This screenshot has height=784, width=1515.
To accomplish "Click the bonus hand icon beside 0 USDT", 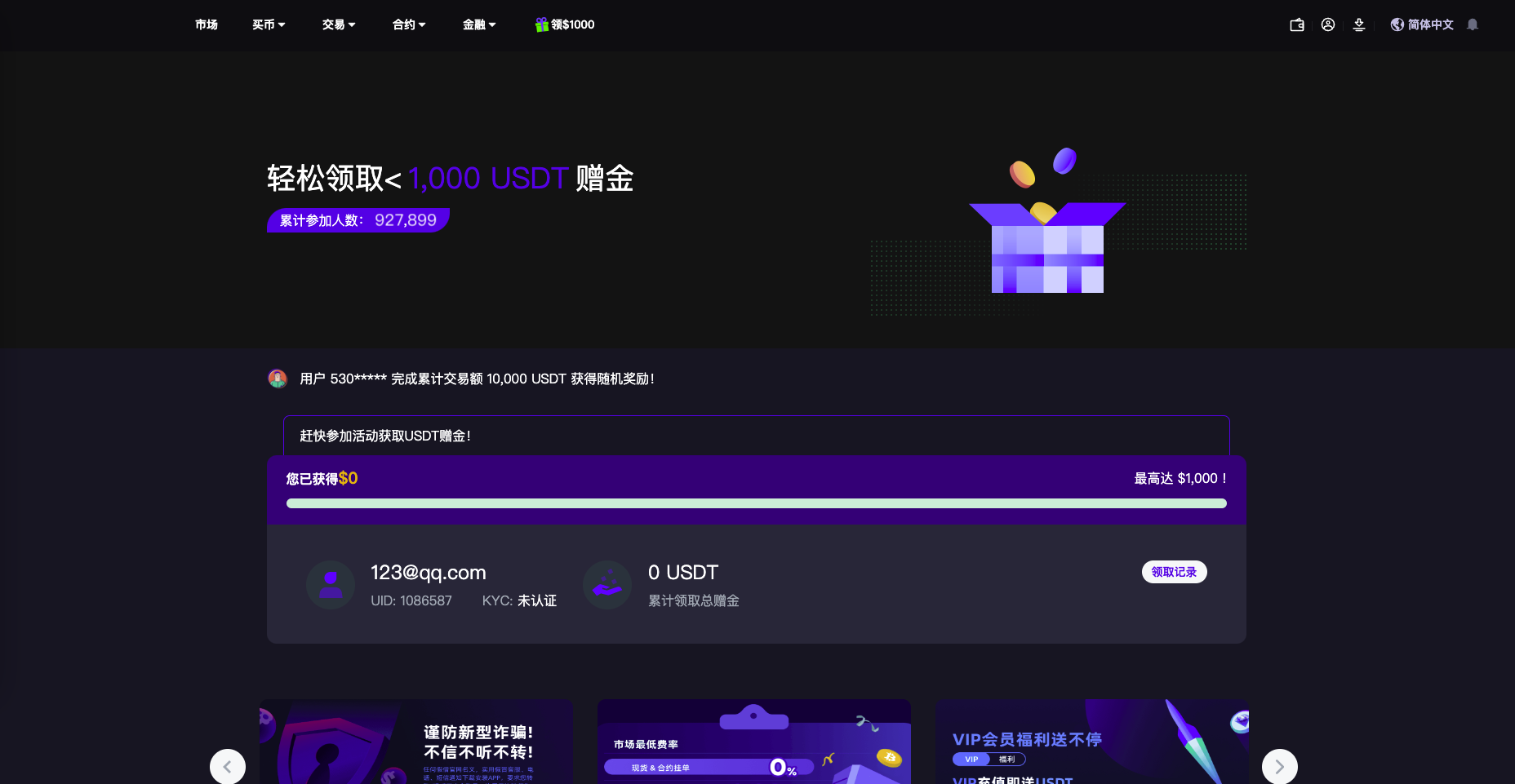I will [x=607, y=585].
